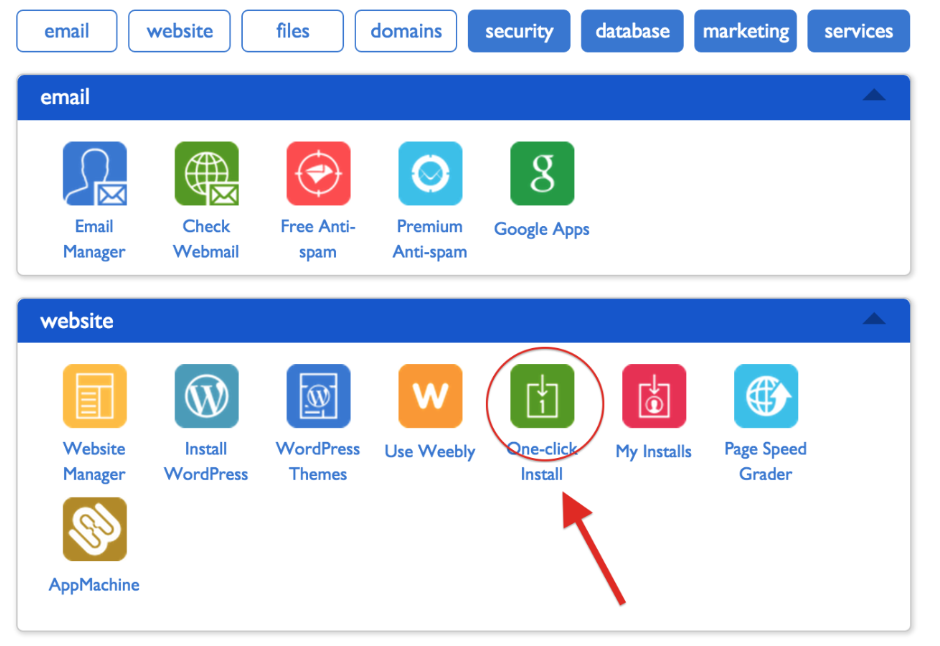Collapse the website section
Viewport: 940px width, 646px height.
[x=874, y=319]
